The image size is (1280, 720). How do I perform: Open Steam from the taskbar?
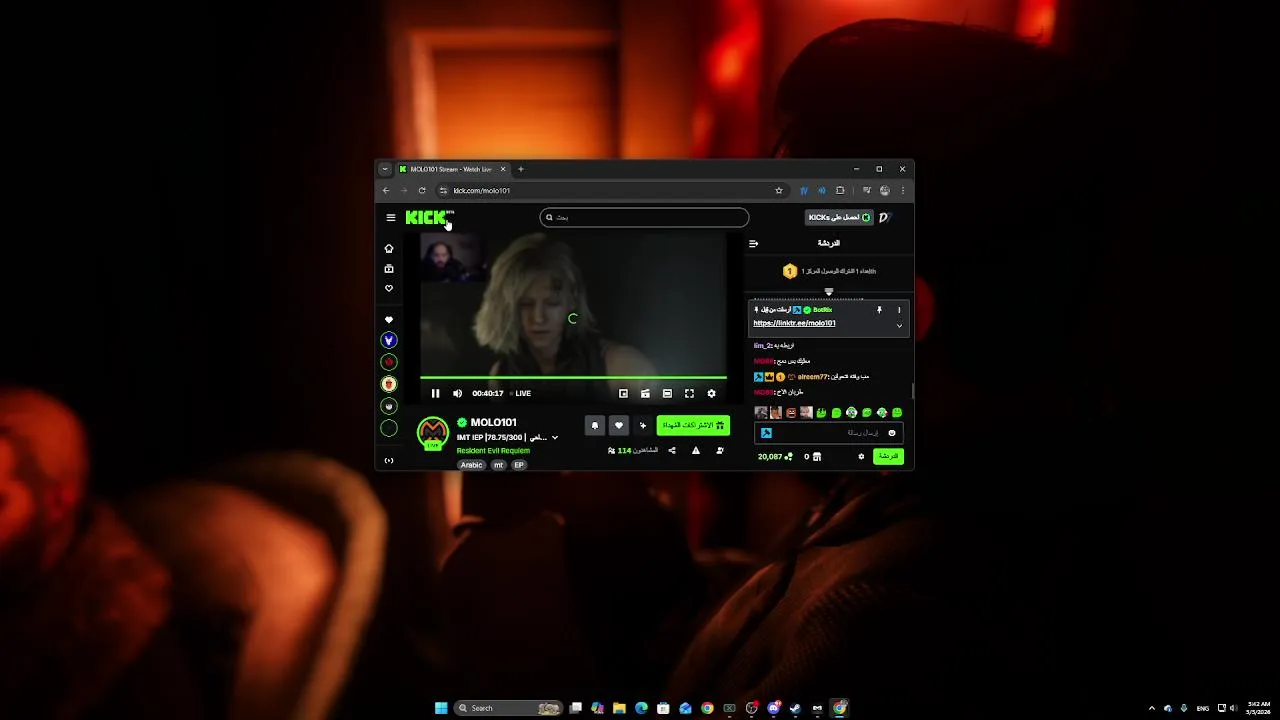pos(795,708)
